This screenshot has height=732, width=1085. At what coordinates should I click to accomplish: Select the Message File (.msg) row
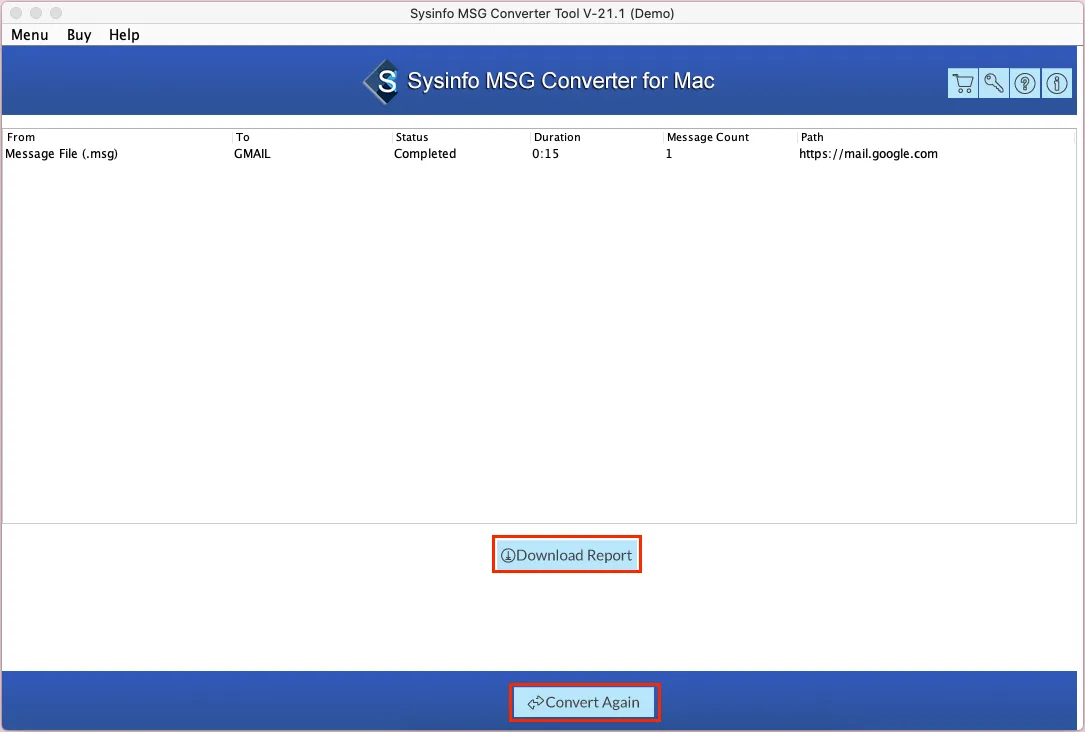click(x=62, y=154)
